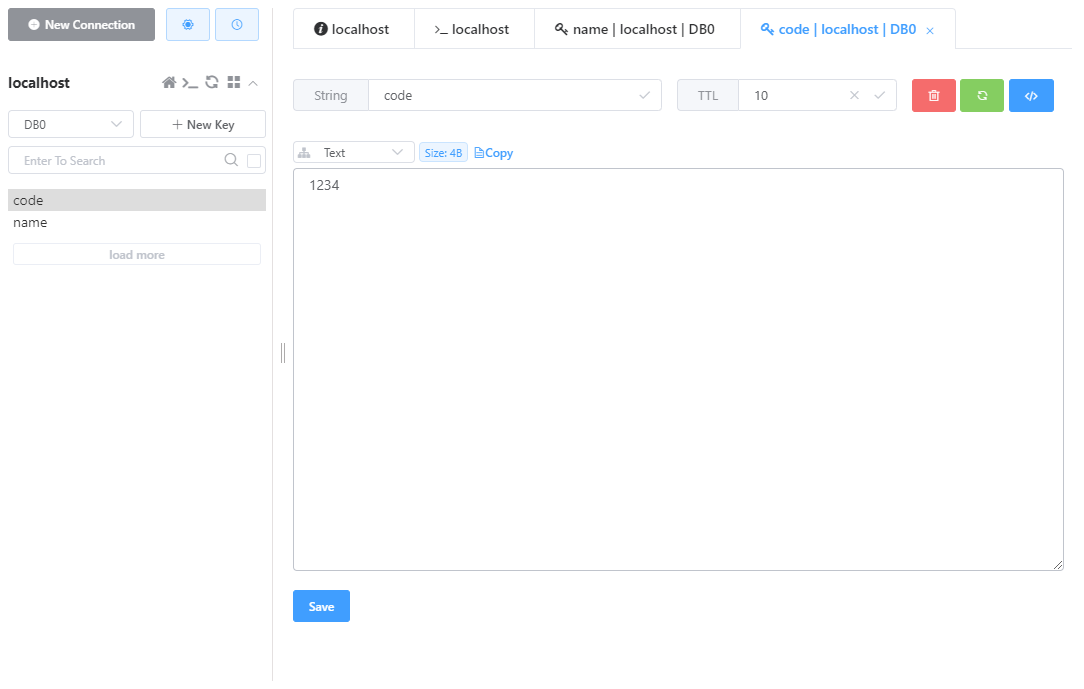Open the settings gear icon
Image resolution: width=1084 pixels, height=689 pixels.
tap(187, 25)
